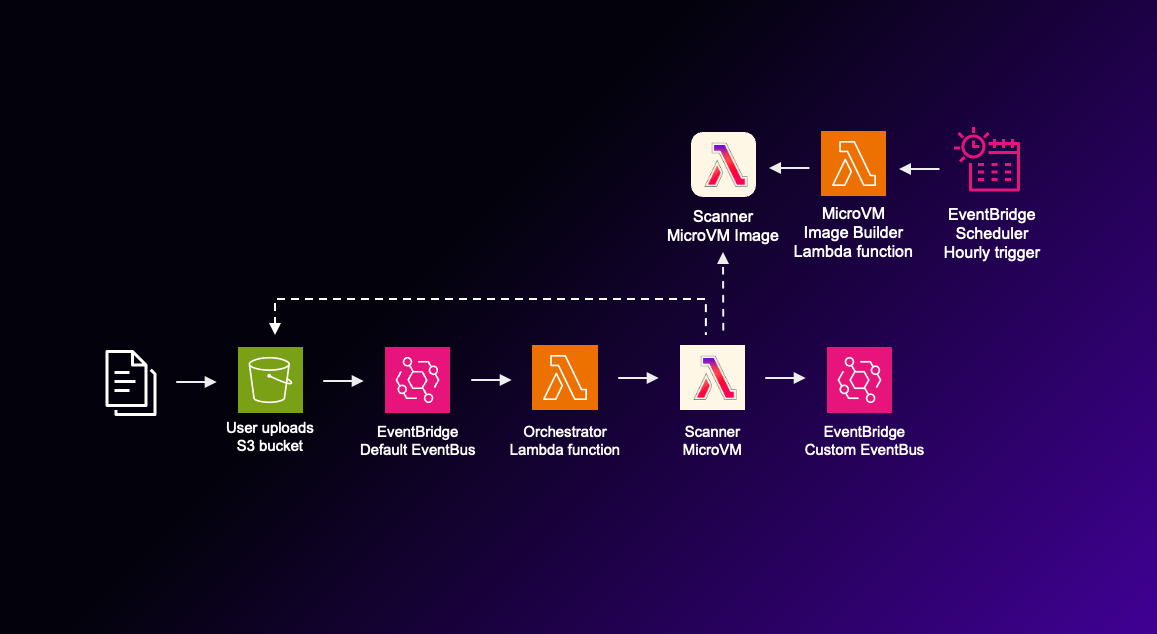Click the 'EventBridge Custom EventBus' label
The width and height of the screenshot is (1157, 634).
pos(864,441)
